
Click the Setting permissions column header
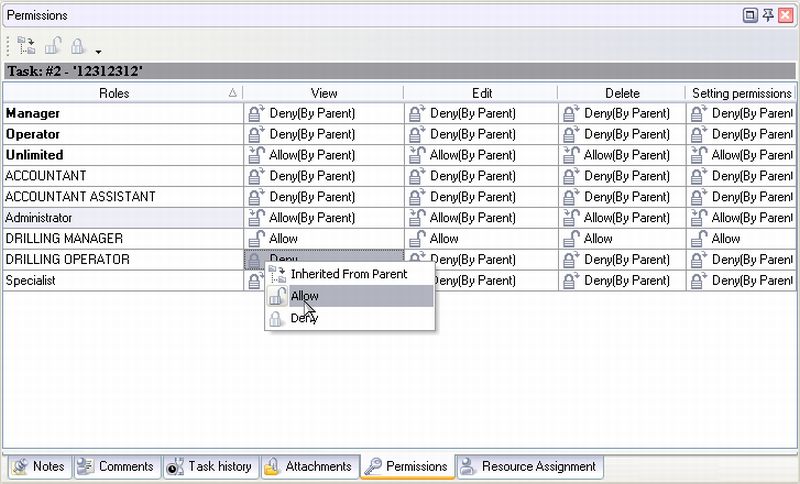[x=741, y=93]
